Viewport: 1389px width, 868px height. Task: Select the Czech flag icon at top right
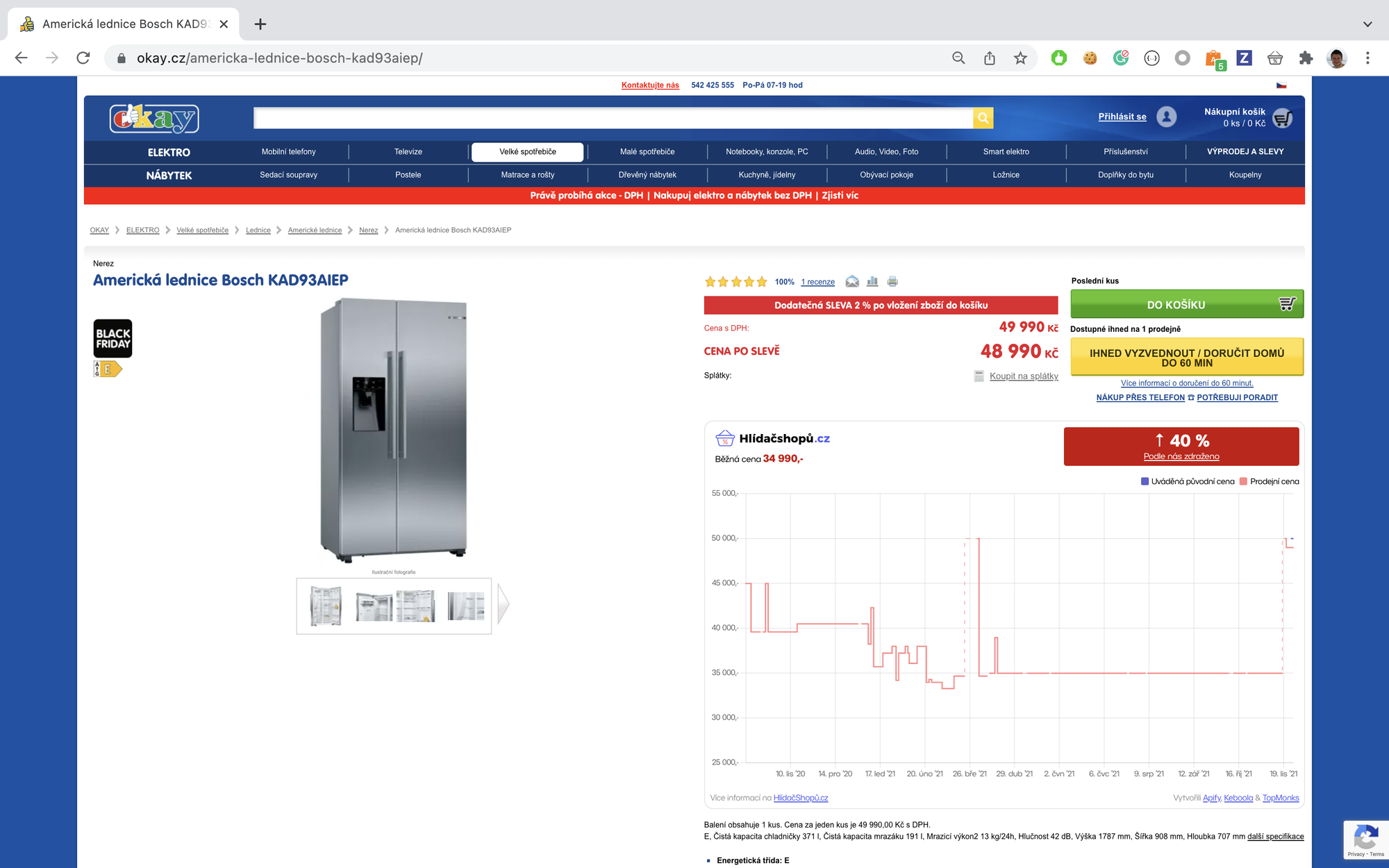tap(1282, 84)
